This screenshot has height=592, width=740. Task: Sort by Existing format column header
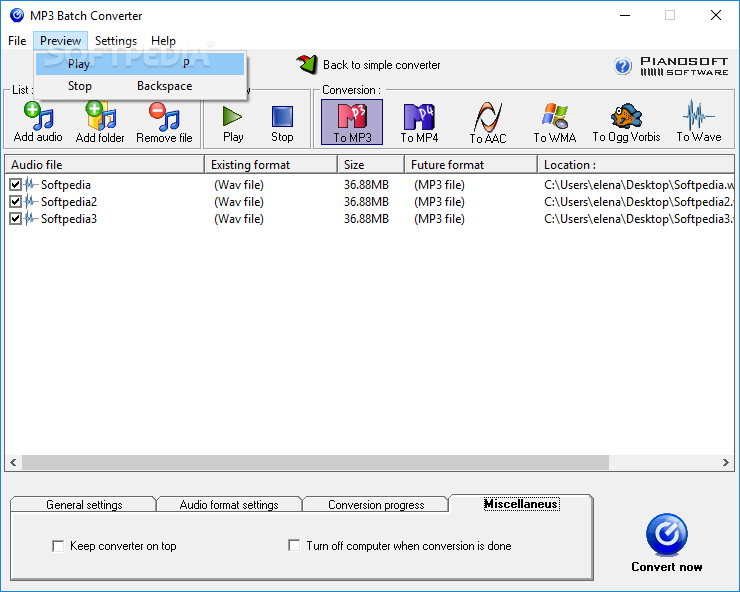click(x=271, y=165)
